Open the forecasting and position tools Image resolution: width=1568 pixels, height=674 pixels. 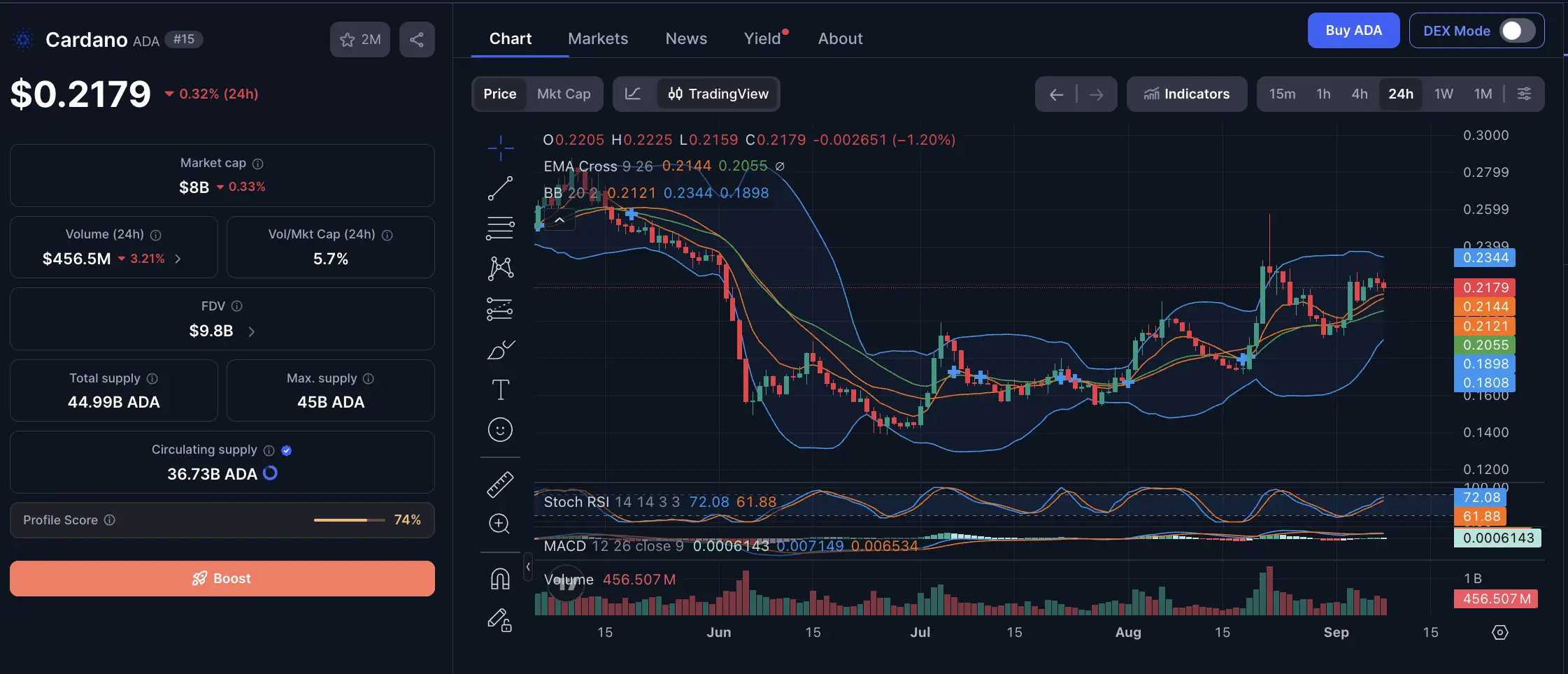[x=500, y=309]
